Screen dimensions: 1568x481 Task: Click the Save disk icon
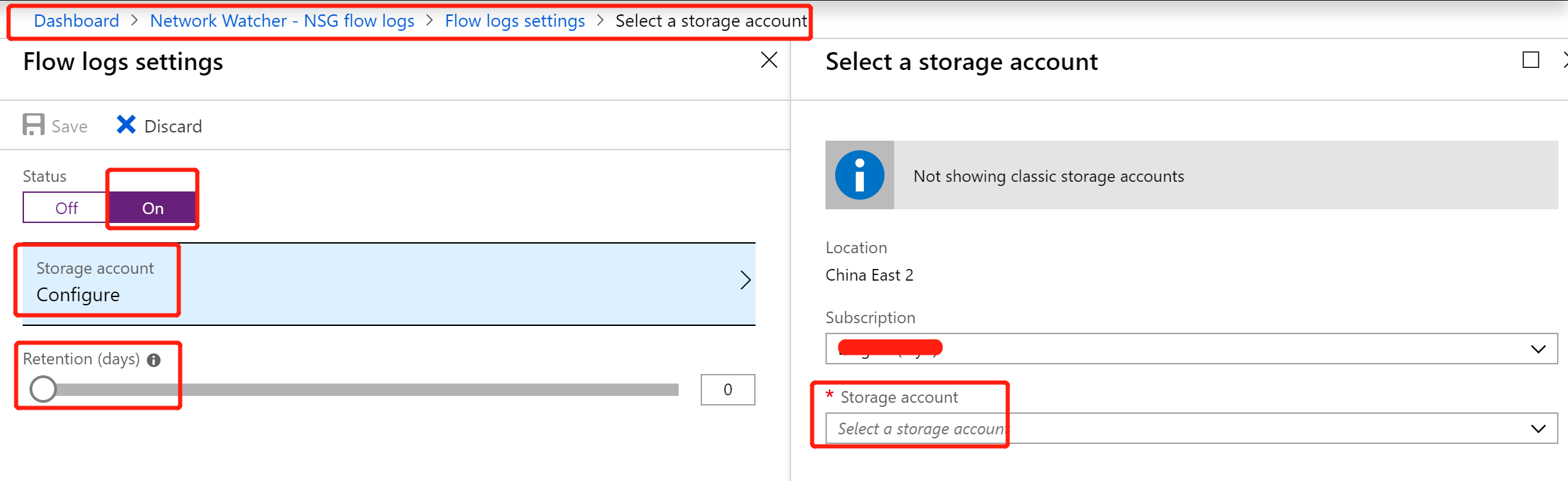click(33, 125)
